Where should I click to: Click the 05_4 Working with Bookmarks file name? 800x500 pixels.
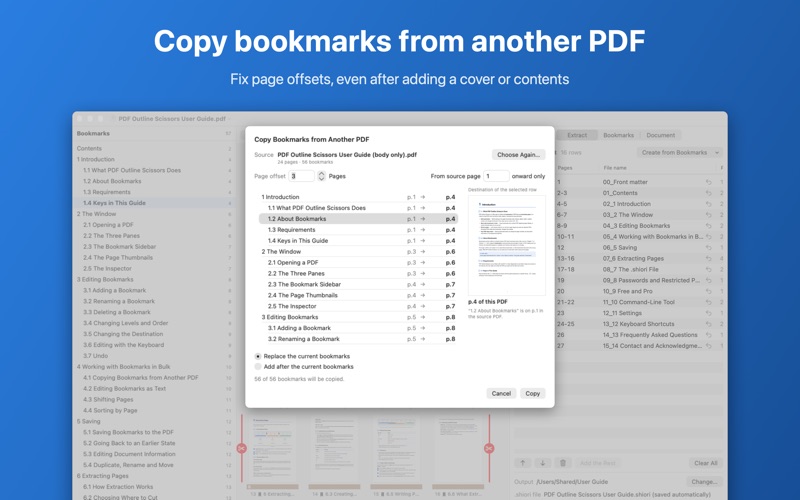653,237
